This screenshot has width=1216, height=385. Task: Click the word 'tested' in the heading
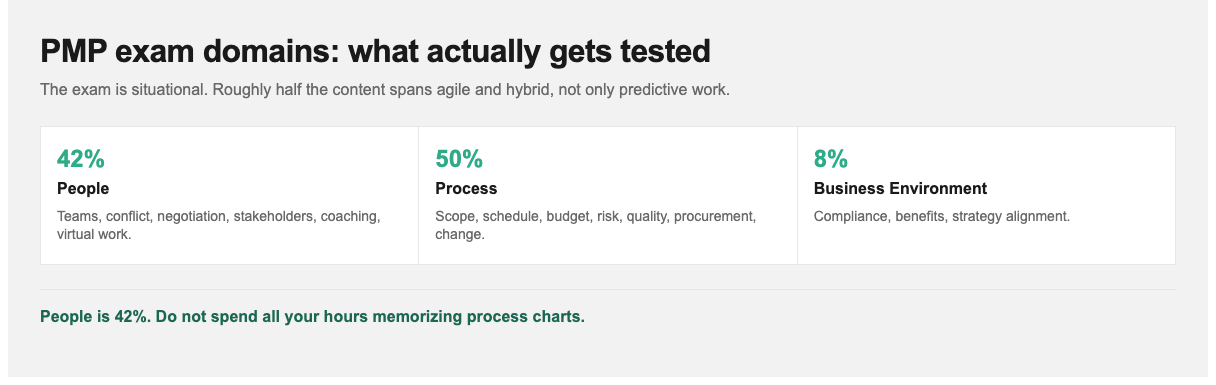pos(659,51)
